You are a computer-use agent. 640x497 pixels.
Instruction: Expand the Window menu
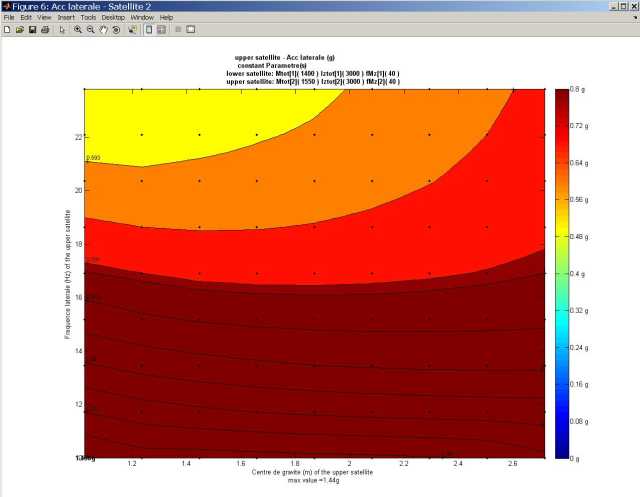pyautogui.click(x=142, y=18)
